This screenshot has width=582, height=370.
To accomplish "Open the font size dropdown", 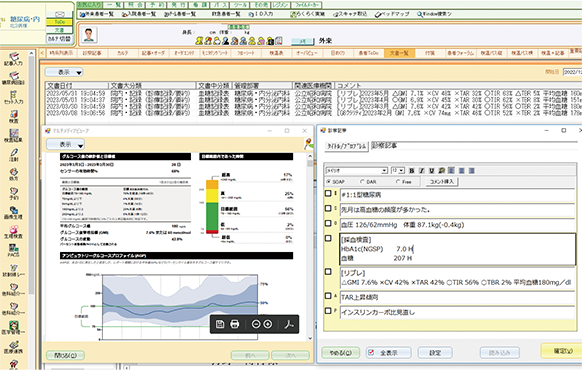I will (398, 171).
